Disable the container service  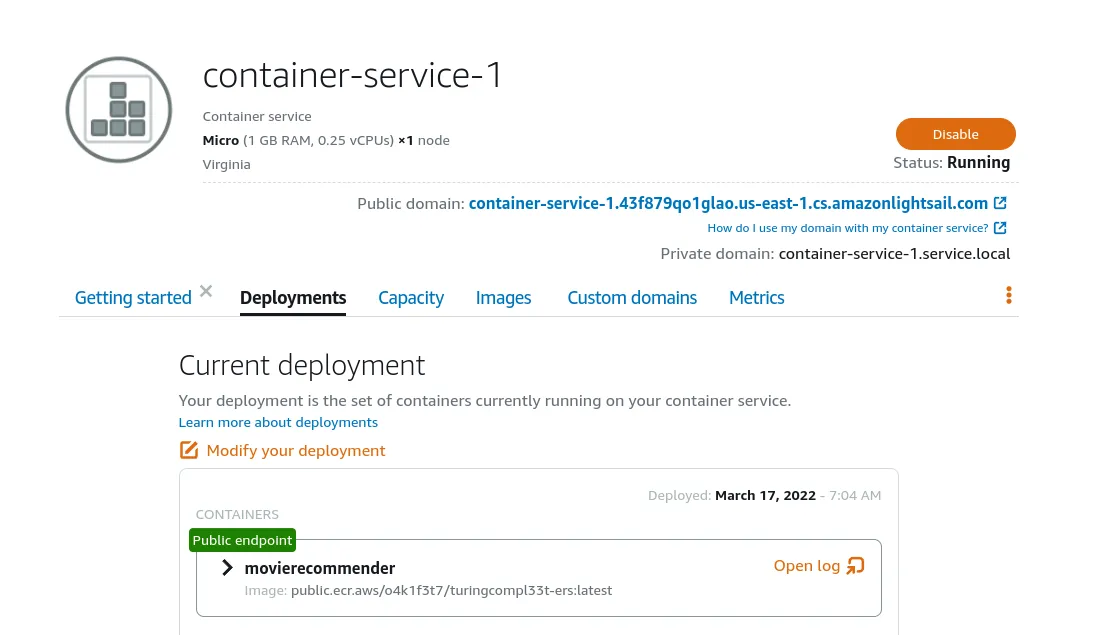(x=955, y=134)
